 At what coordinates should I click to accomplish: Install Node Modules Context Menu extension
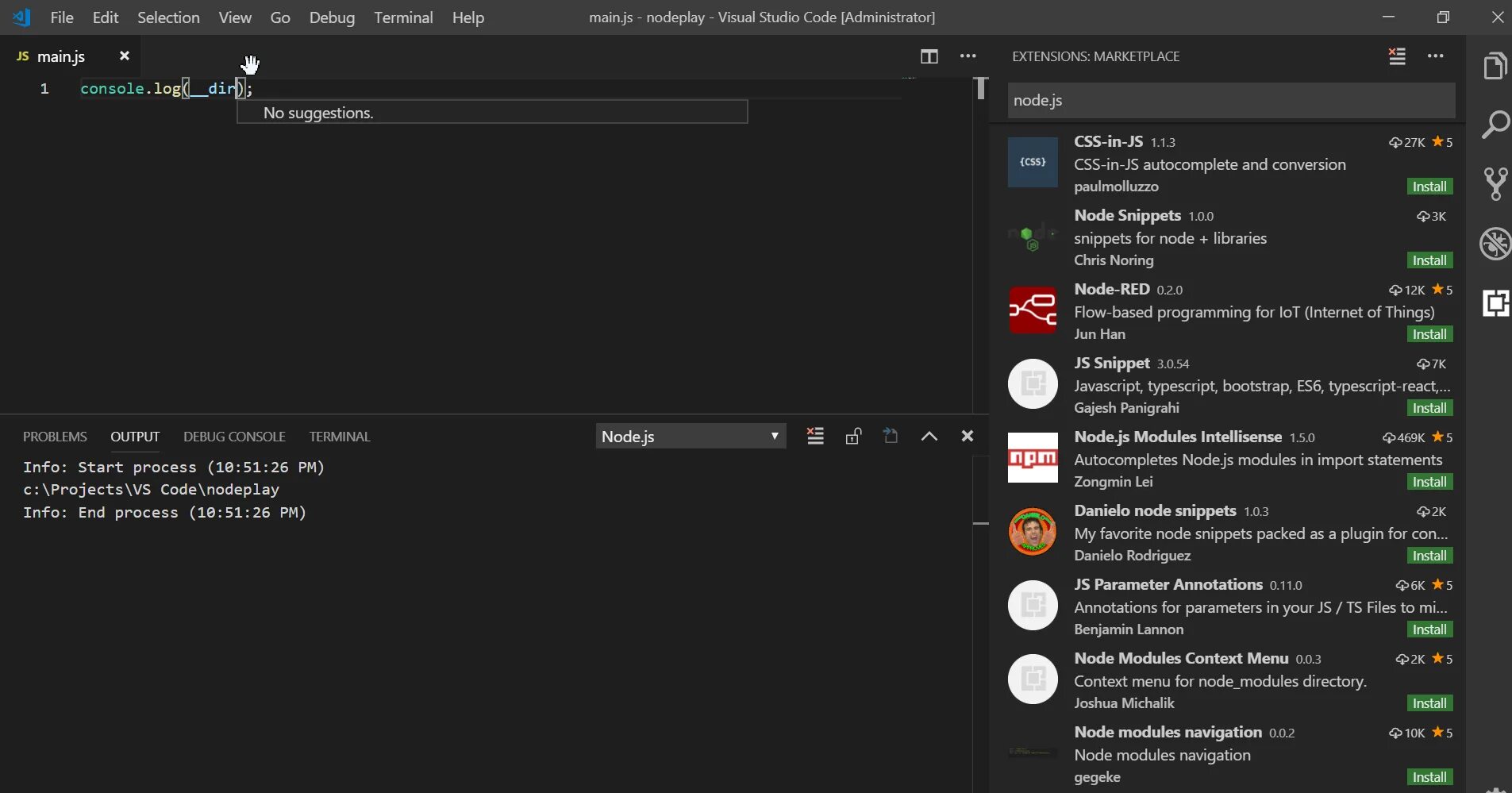point(1429,703)
